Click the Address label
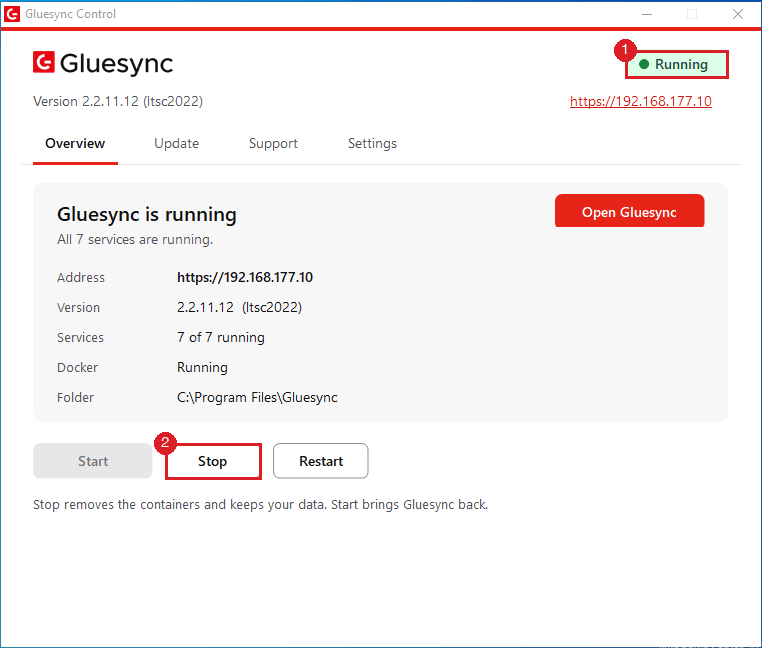 pyautogui.click(x=81, y=277)
